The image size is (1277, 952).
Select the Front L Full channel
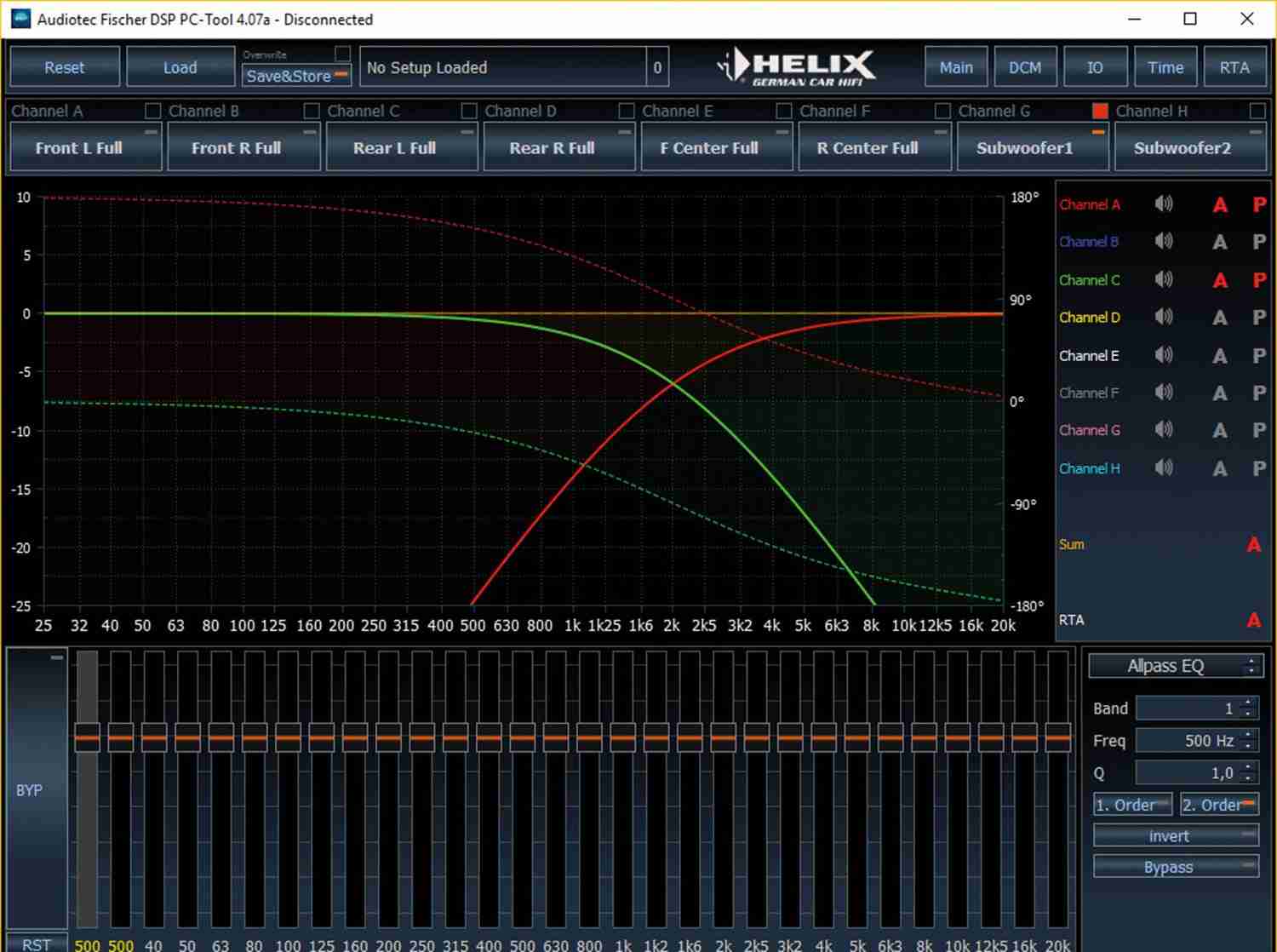click(85, 147)
